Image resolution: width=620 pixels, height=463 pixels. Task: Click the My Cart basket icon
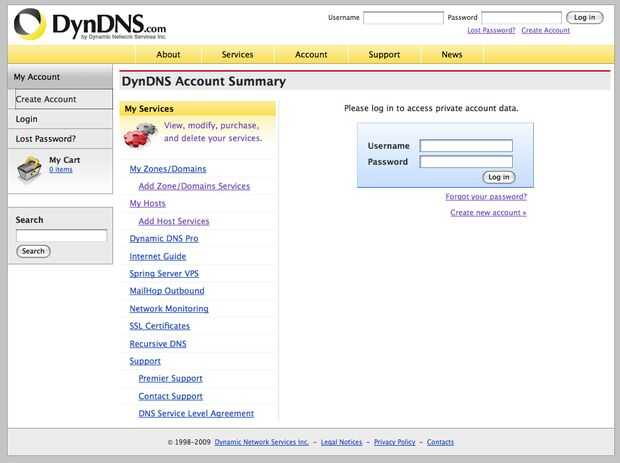[29, 169]
